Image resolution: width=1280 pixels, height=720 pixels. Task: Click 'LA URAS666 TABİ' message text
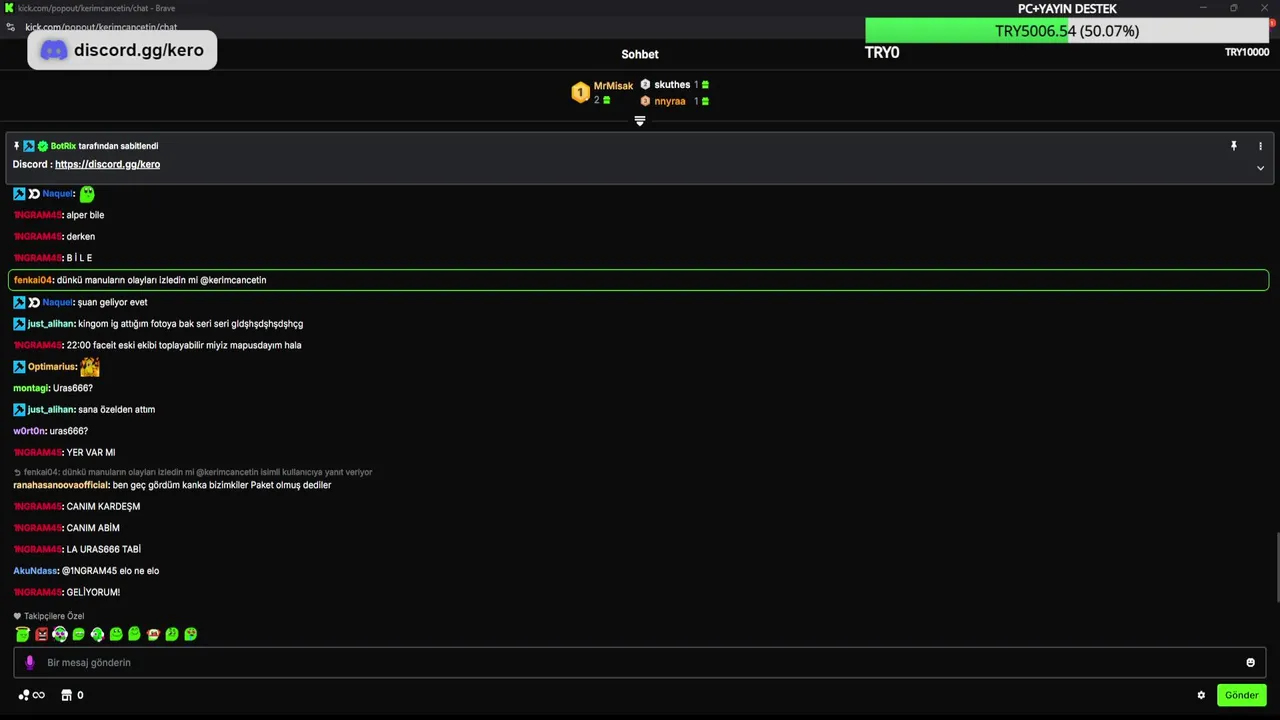point(104,549)
